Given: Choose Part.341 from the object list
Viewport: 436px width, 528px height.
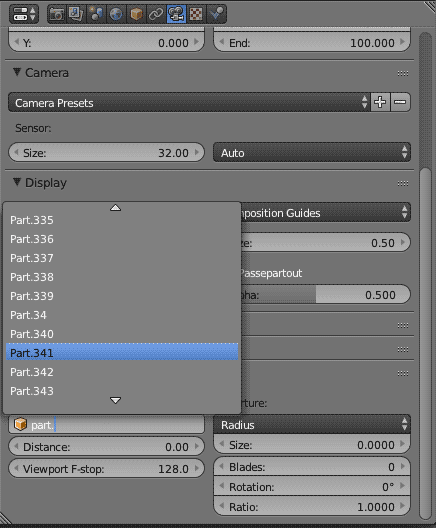Looking at the screenshot, I should pos(122,353).
